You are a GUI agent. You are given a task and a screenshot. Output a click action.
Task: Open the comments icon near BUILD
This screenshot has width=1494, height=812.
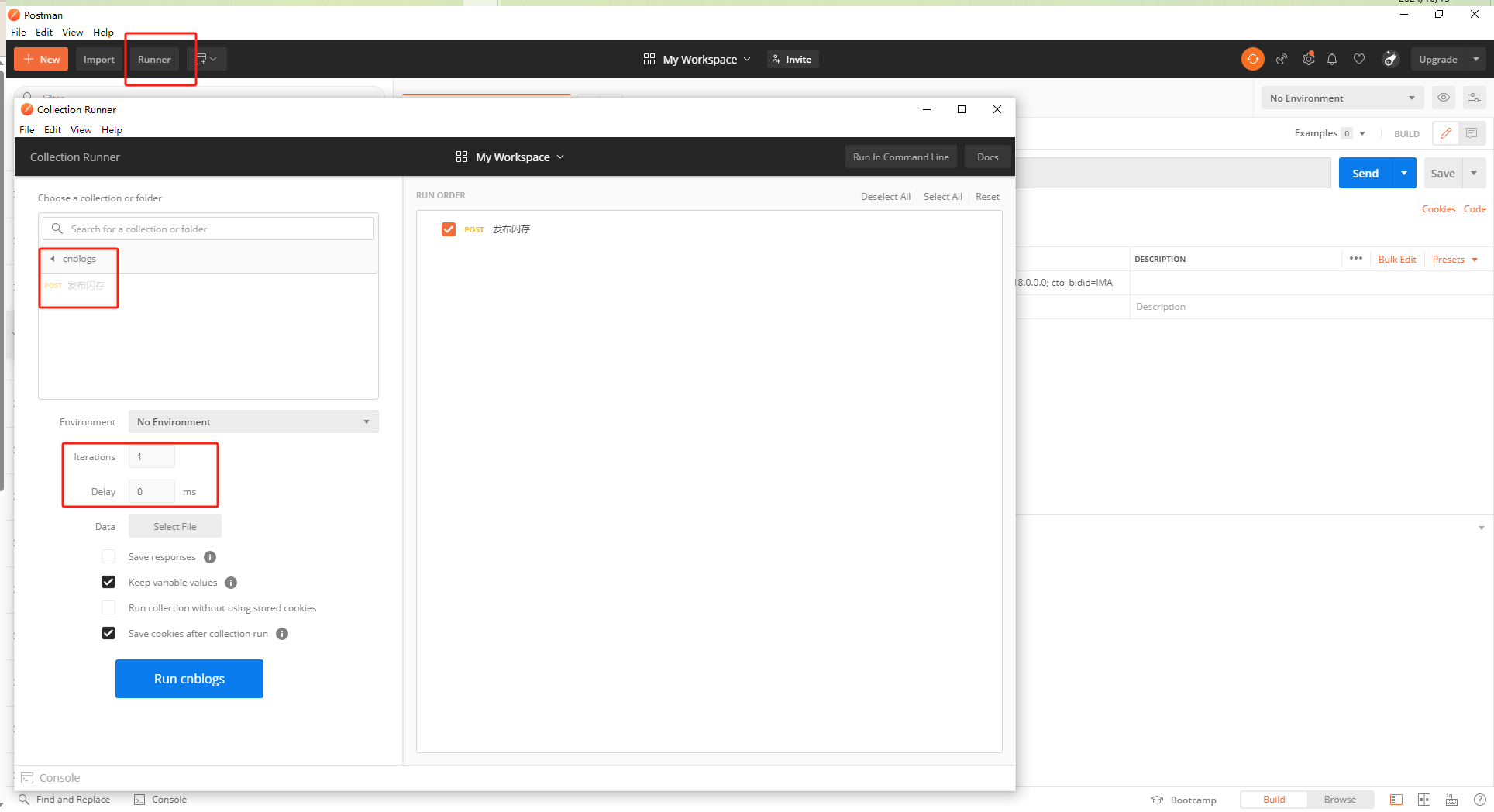[x=1472, y=133]
